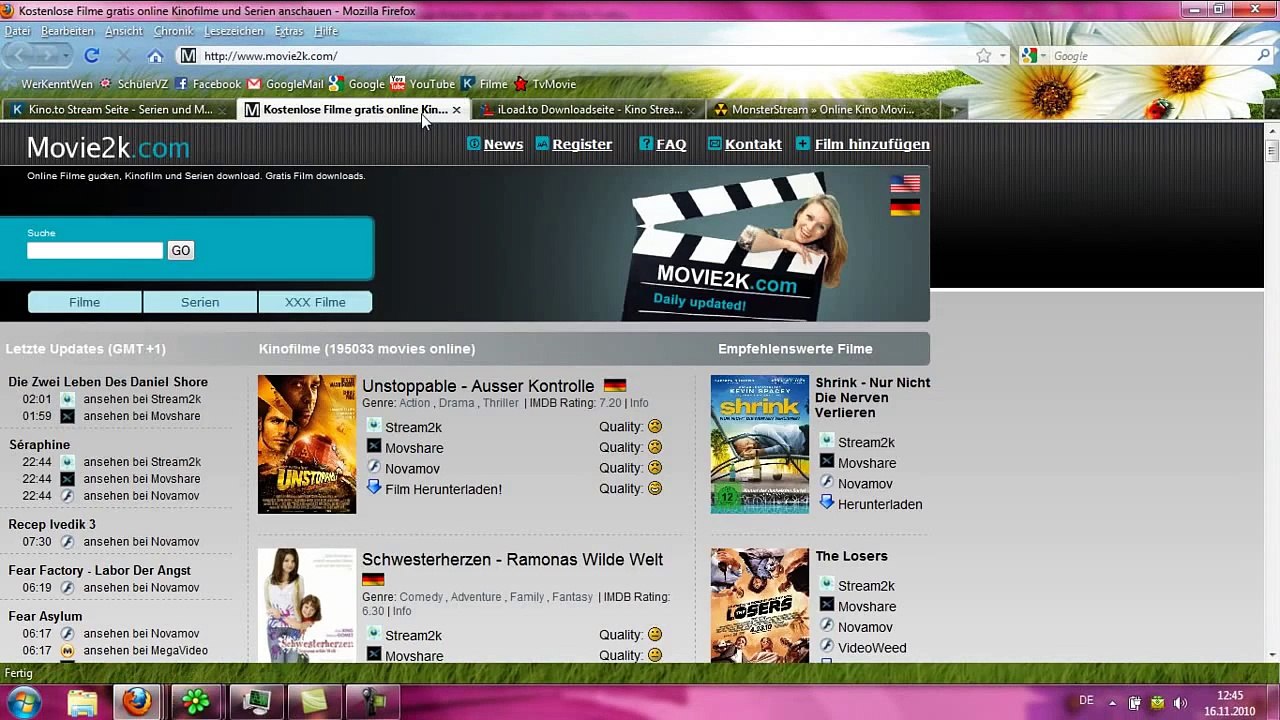Show hidden system tray icons arrow
1280x720 pixels.
[1111, 702]
